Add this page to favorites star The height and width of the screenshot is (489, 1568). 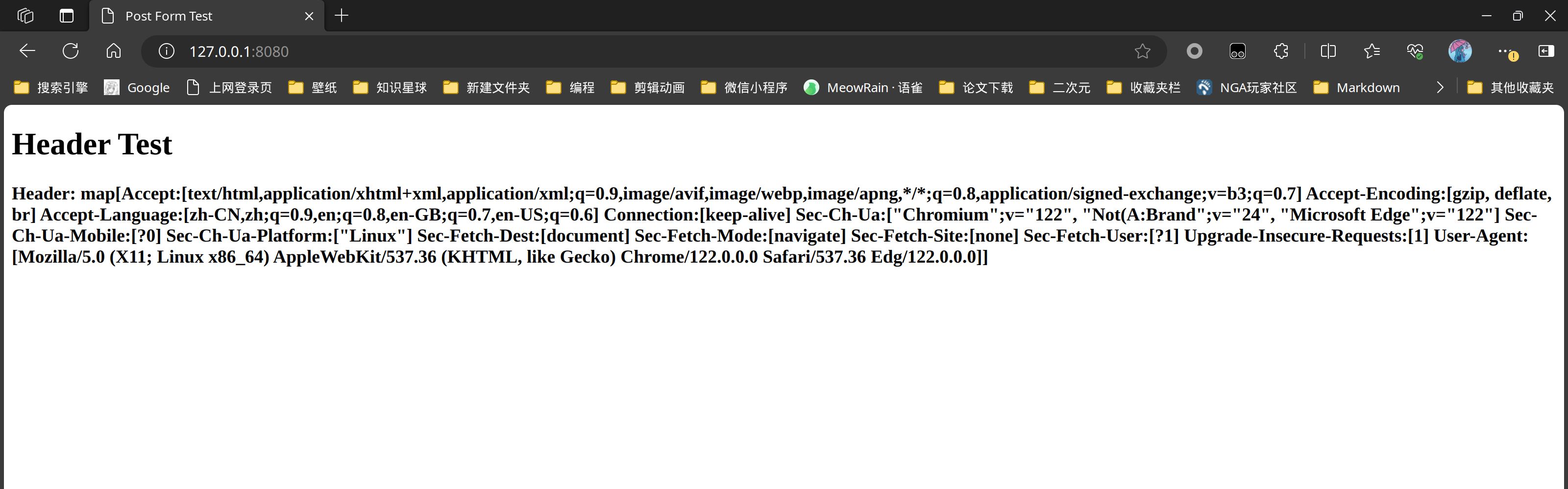[x=1142, y=51]
